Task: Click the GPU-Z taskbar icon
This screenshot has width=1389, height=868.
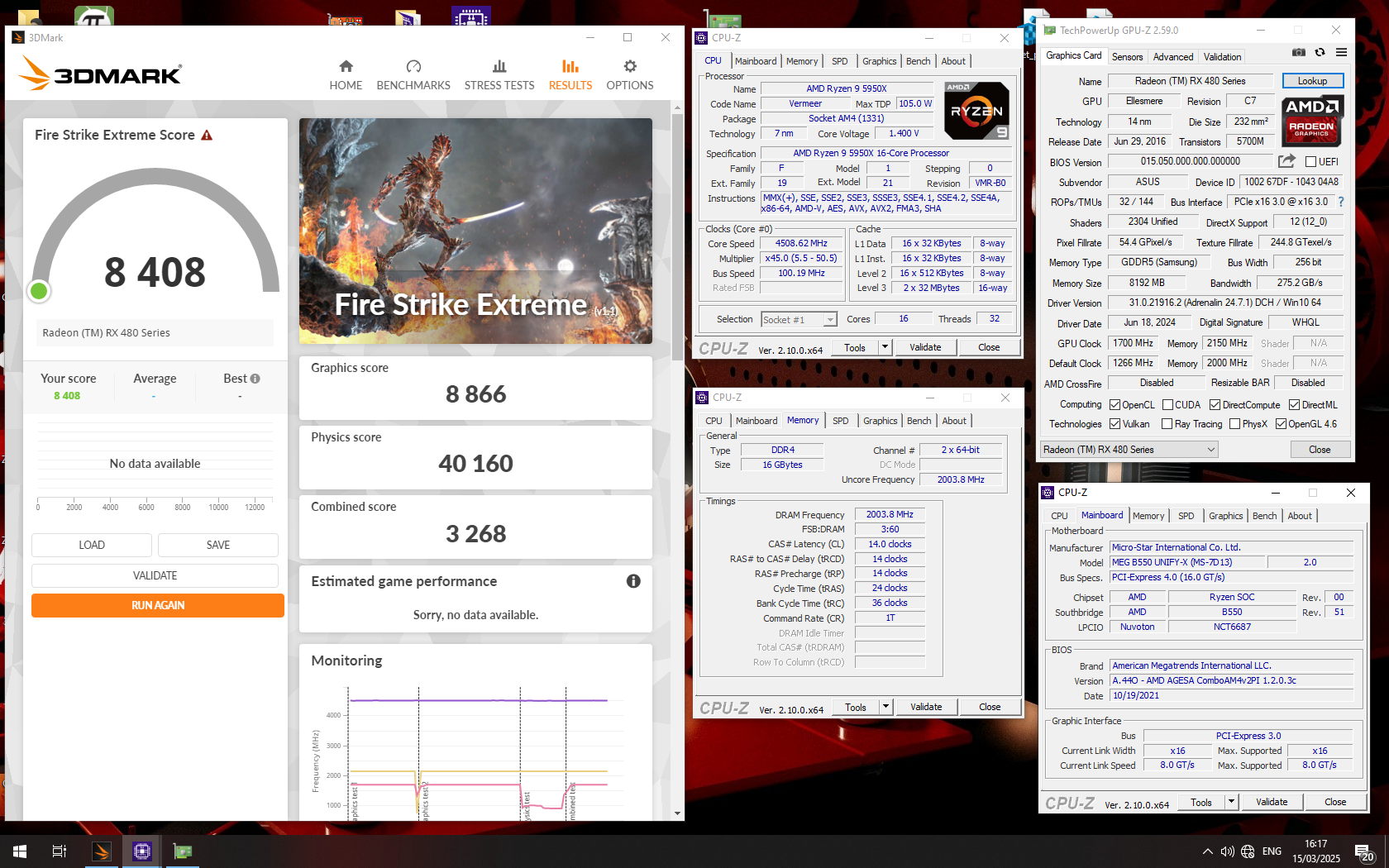Action: click(182, 851)
